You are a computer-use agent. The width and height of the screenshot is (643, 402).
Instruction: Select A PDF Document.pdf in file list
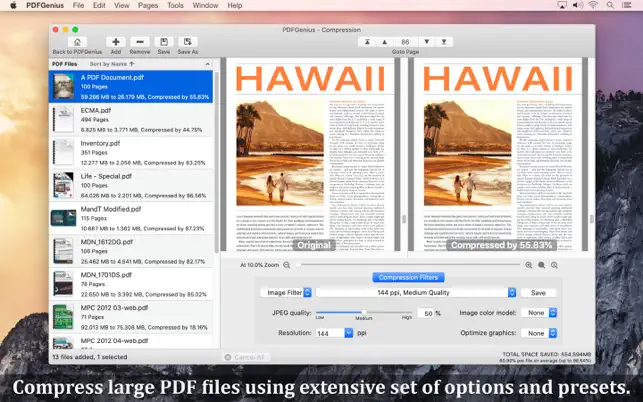pos(131,87)
